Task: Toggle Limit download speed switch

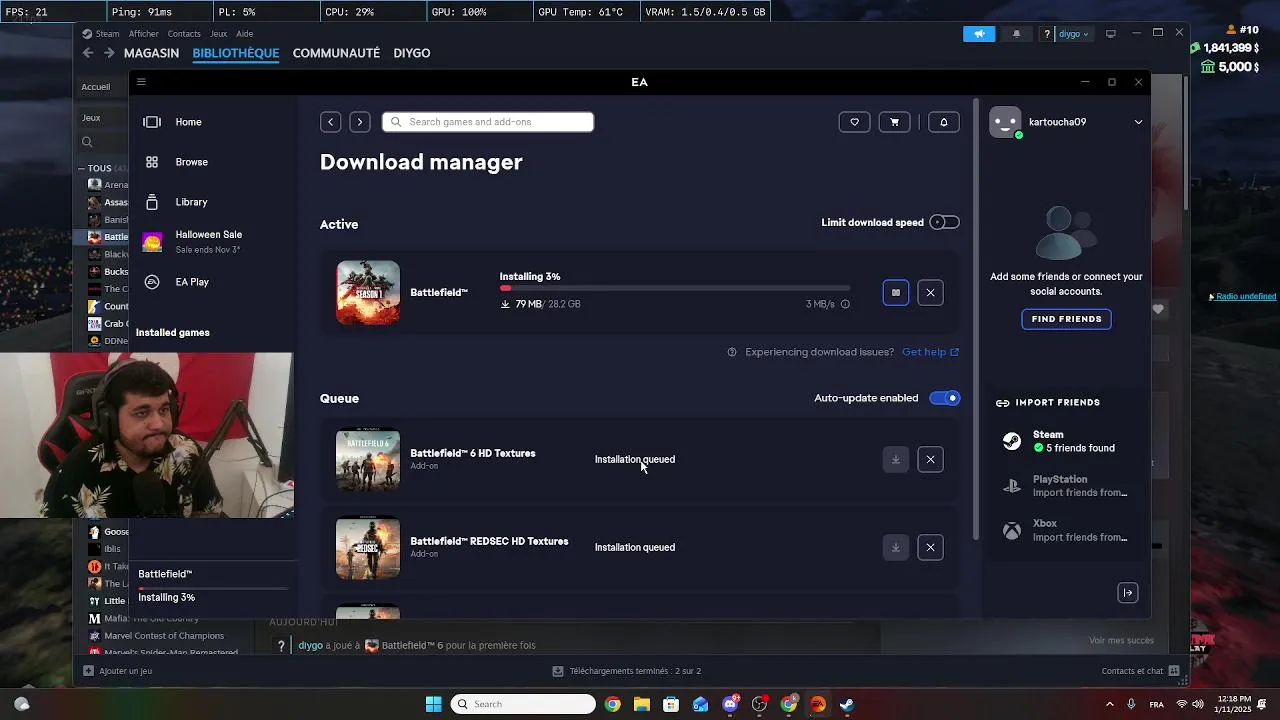Action: pos(944,222)
